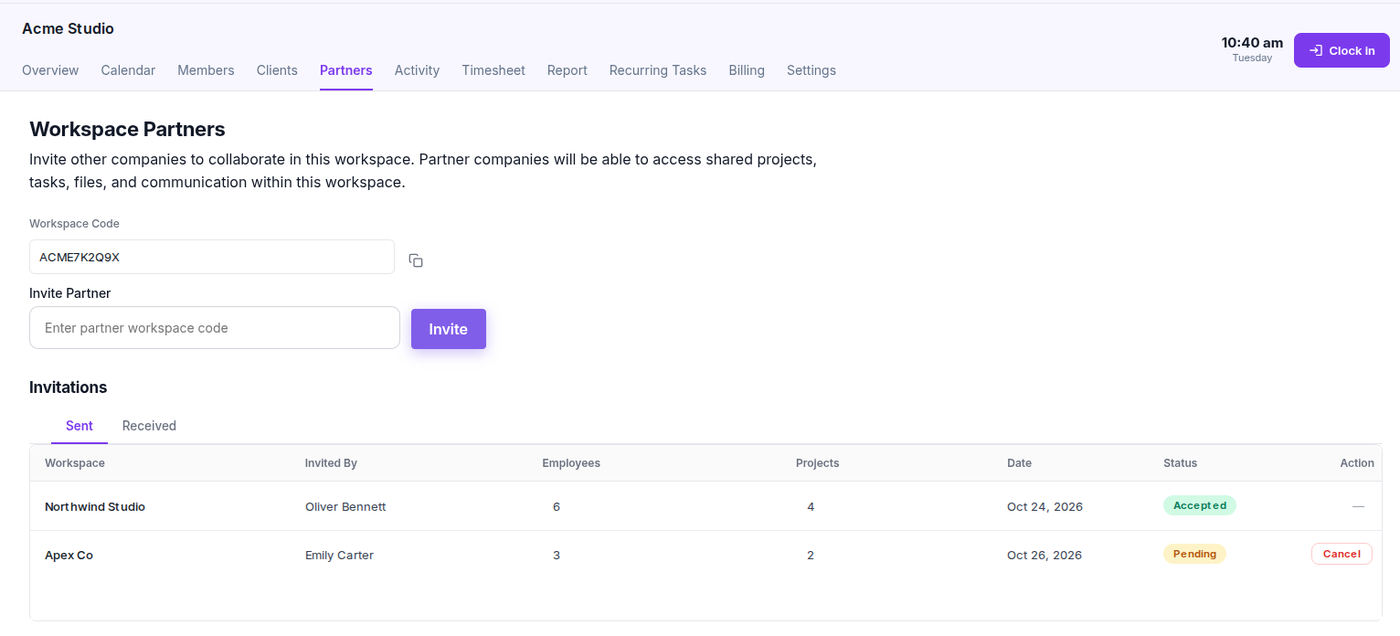Screen dimensions: 1400x636
Task: Copy the workspace code with the copy icon
Action: (416, 260)
